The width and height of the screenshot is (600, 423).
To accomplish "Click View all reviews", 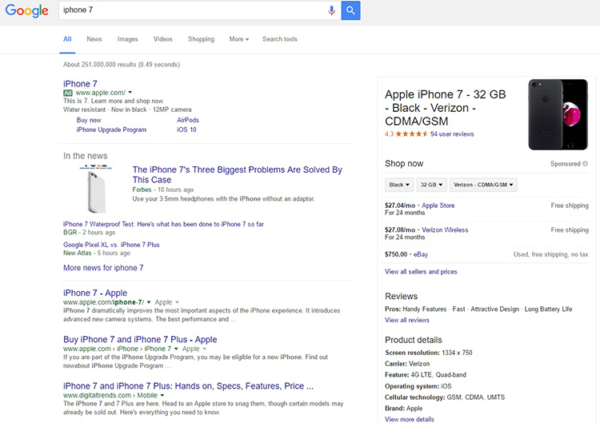I will tap(407, 320).
